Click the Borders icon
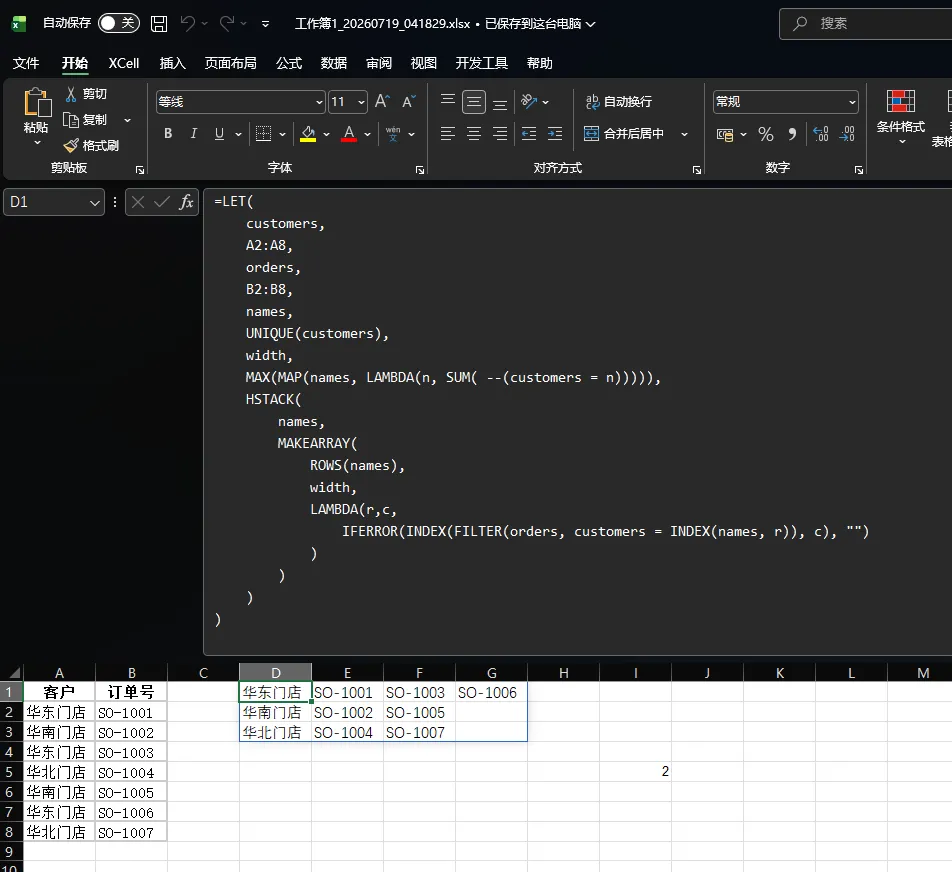The height and width of the screenshot is (872, 952). coord(264,134)
